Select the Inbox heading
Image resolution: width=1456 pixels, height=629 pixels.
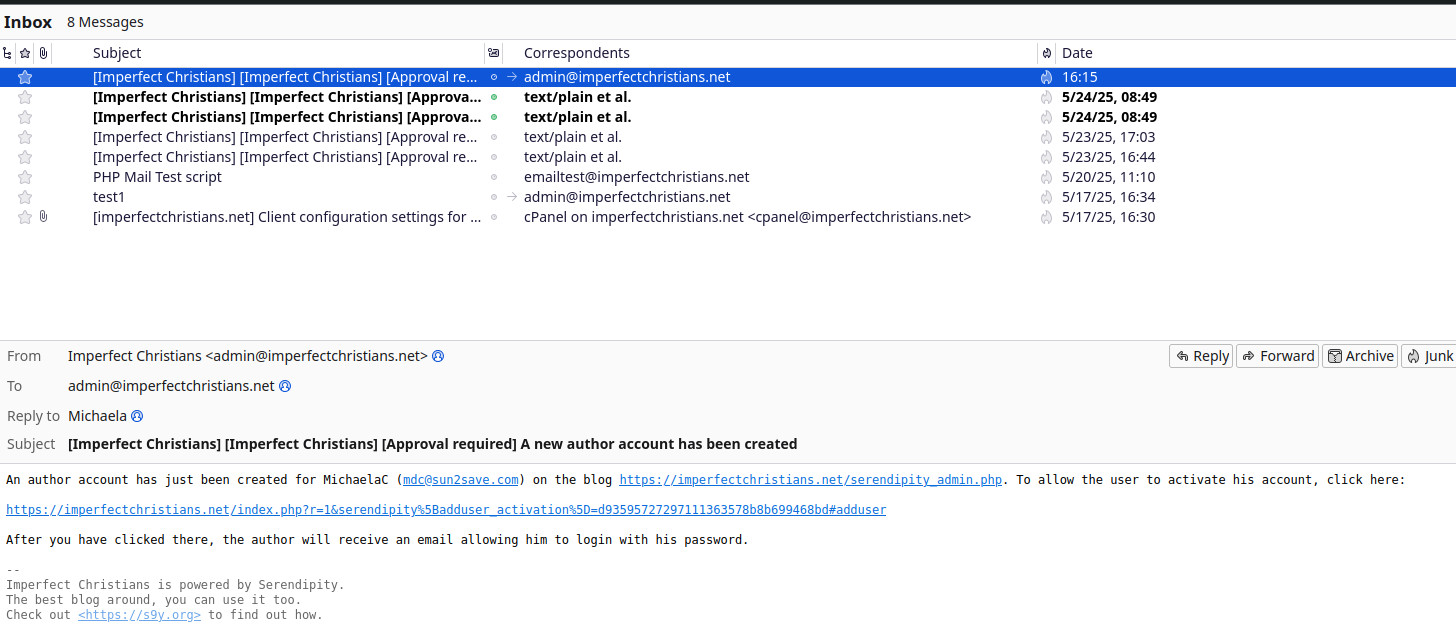pos(28,21)
